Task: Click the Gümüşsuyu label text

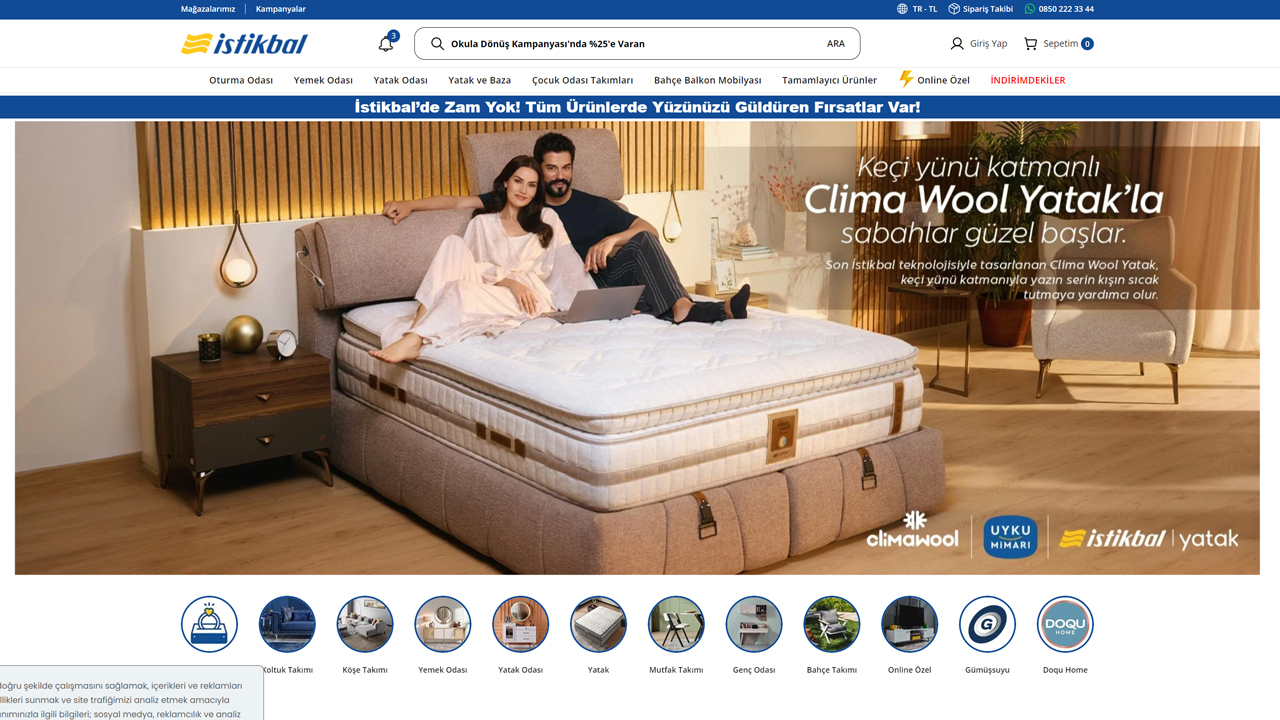Action: [987, 670]
